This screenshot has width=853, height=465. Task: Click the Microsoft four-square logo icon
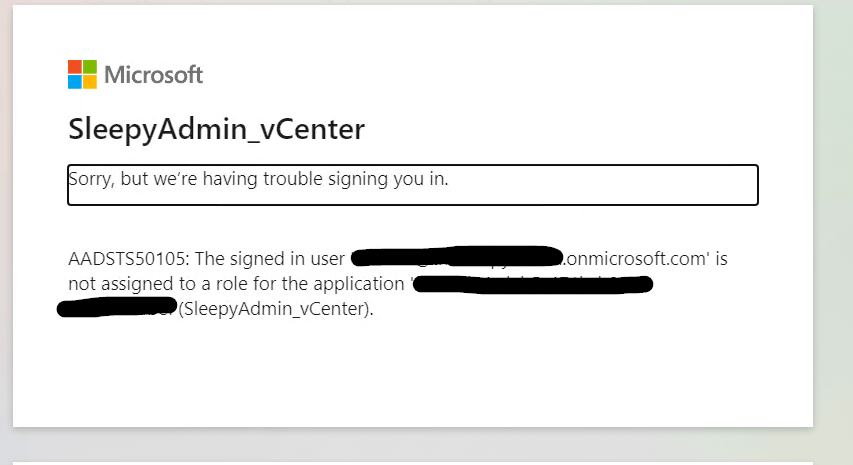[82, 74]
